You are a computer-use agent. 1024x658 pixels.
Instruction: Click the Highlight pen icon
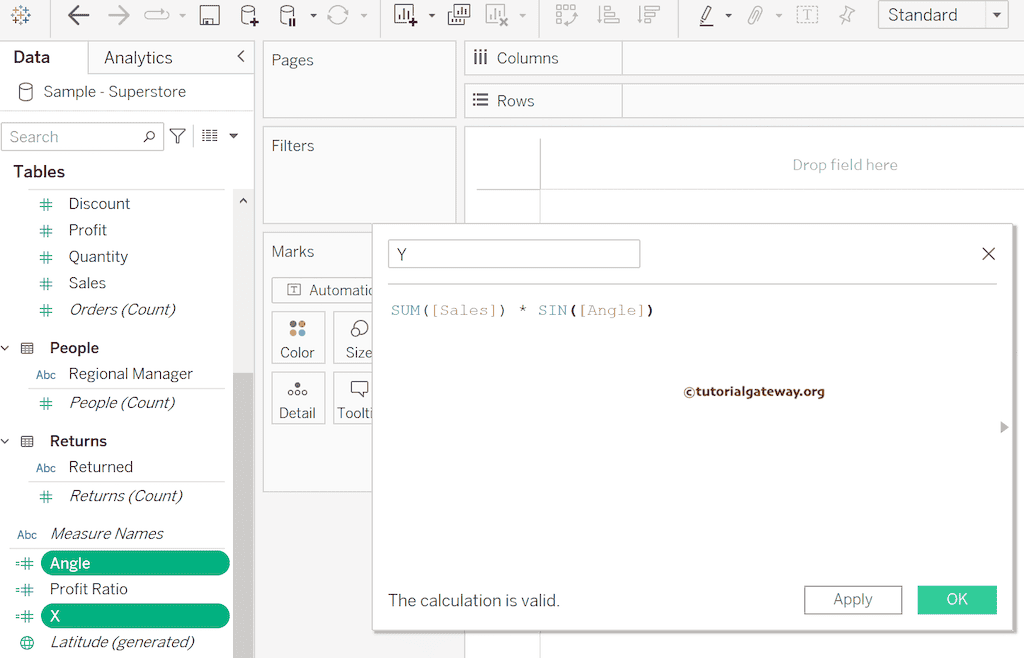coord(706,15)
